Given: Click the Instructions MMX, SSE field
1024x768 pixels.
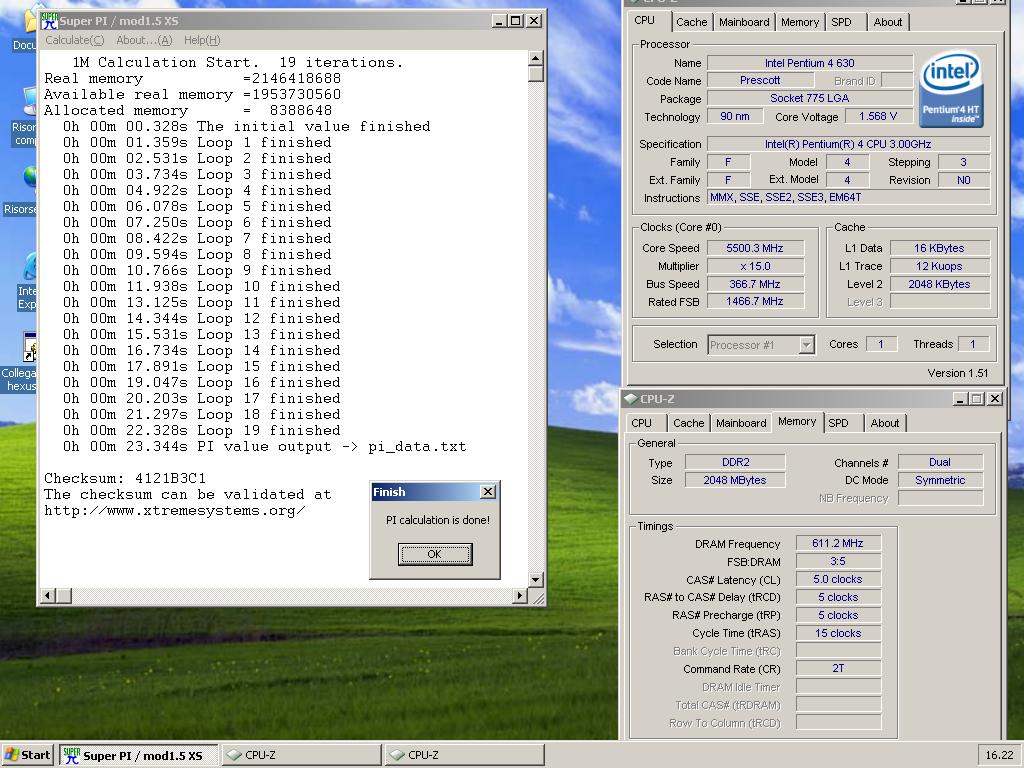Looking at the screenshot, I should point(848,197).
